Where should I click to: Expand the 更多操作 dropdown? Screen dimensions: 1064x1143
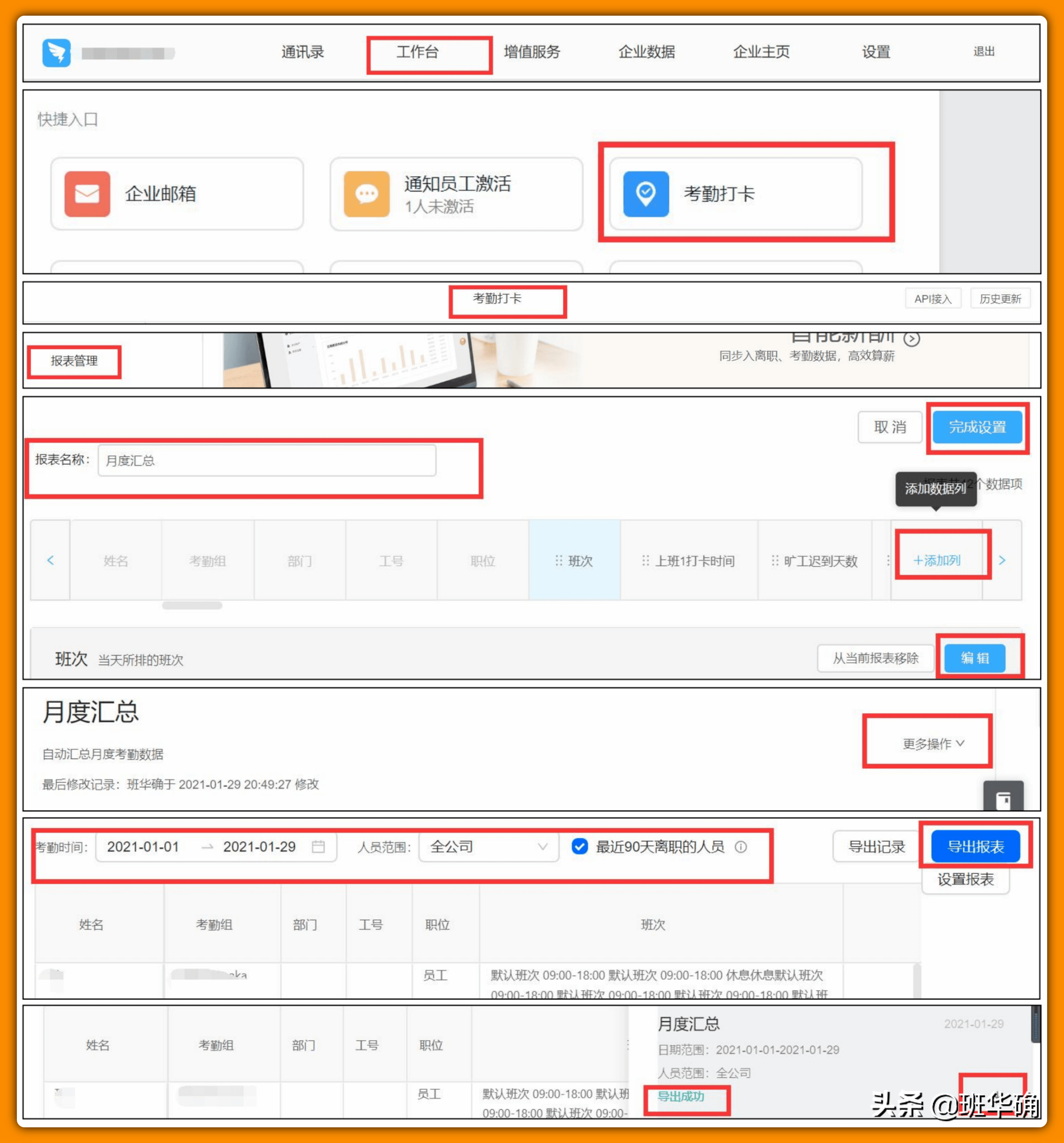click(933, 743)
